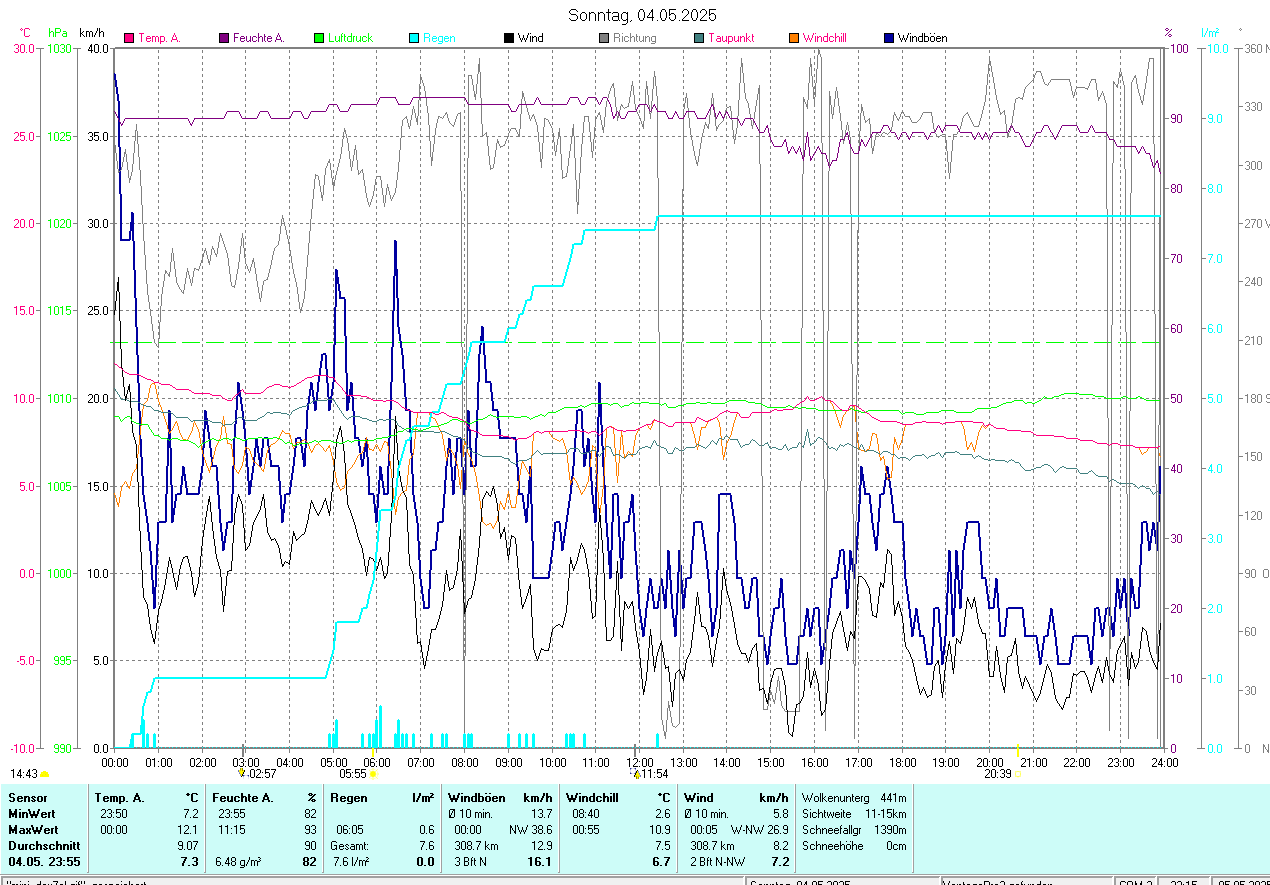Click the sun icon beside 14:43
This screenshot has width=1270, height=885.
[44, 774]
